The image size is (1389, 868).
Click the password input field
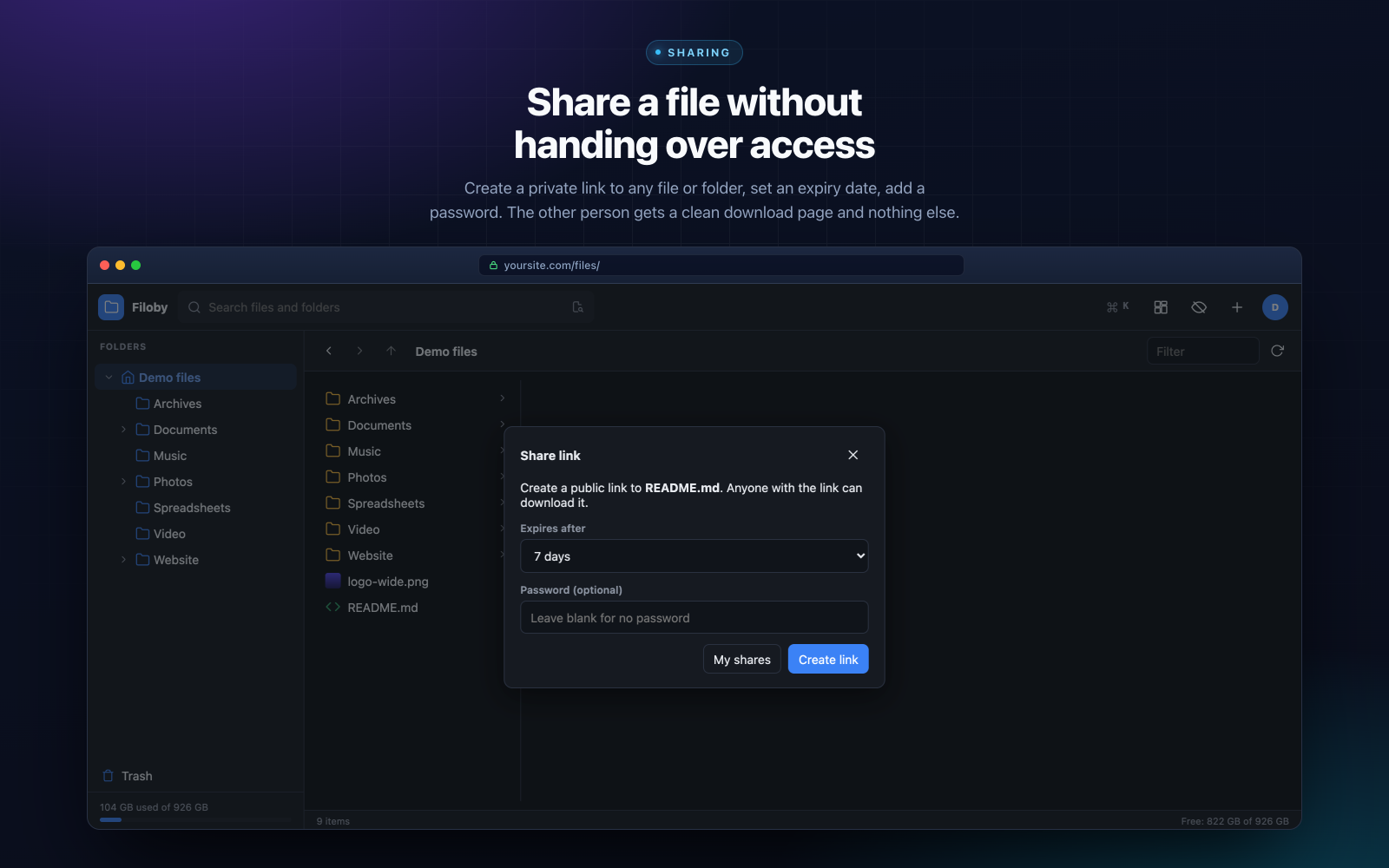pyautogui.click(x=694, y=618)
